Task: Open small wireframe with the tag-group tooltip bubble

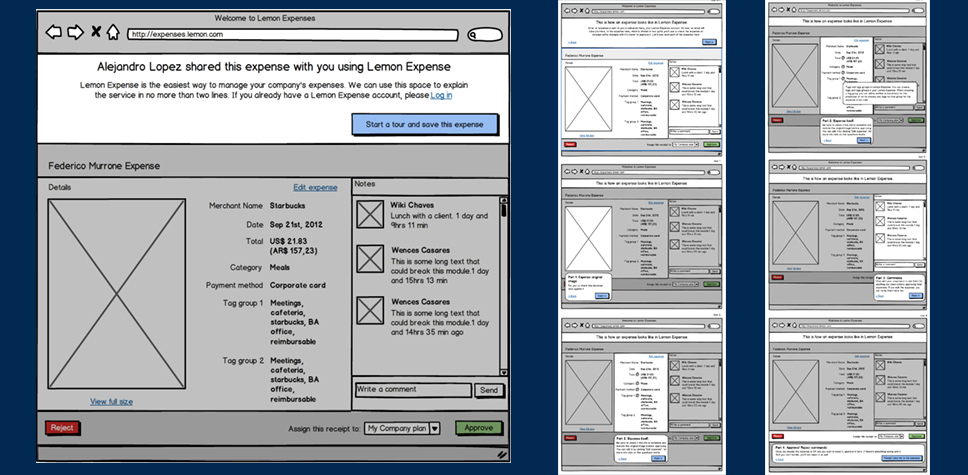Action: tap(848, 77)
